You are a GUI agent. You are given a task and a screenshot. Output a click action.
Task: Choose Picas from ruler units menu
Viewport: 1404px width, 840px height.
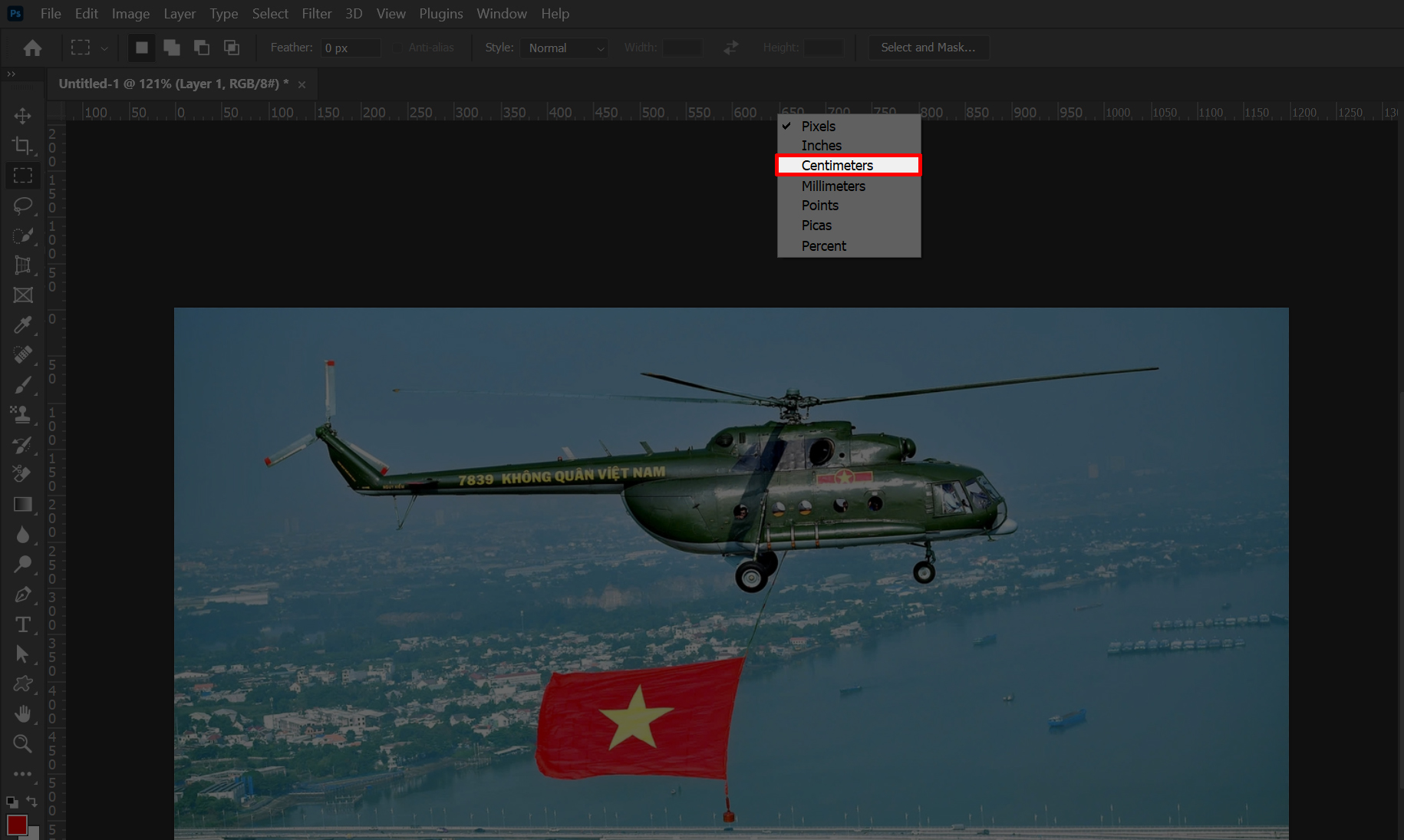[849, 226]
